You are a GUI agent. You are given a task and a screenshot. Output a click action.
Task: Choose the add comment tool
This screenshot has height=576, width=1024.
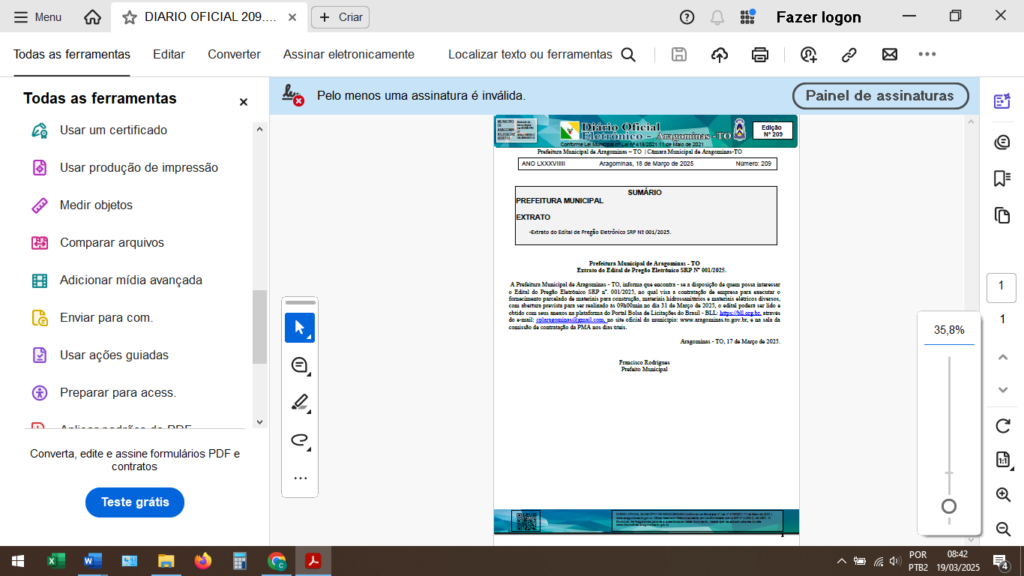tap(300, 365)
